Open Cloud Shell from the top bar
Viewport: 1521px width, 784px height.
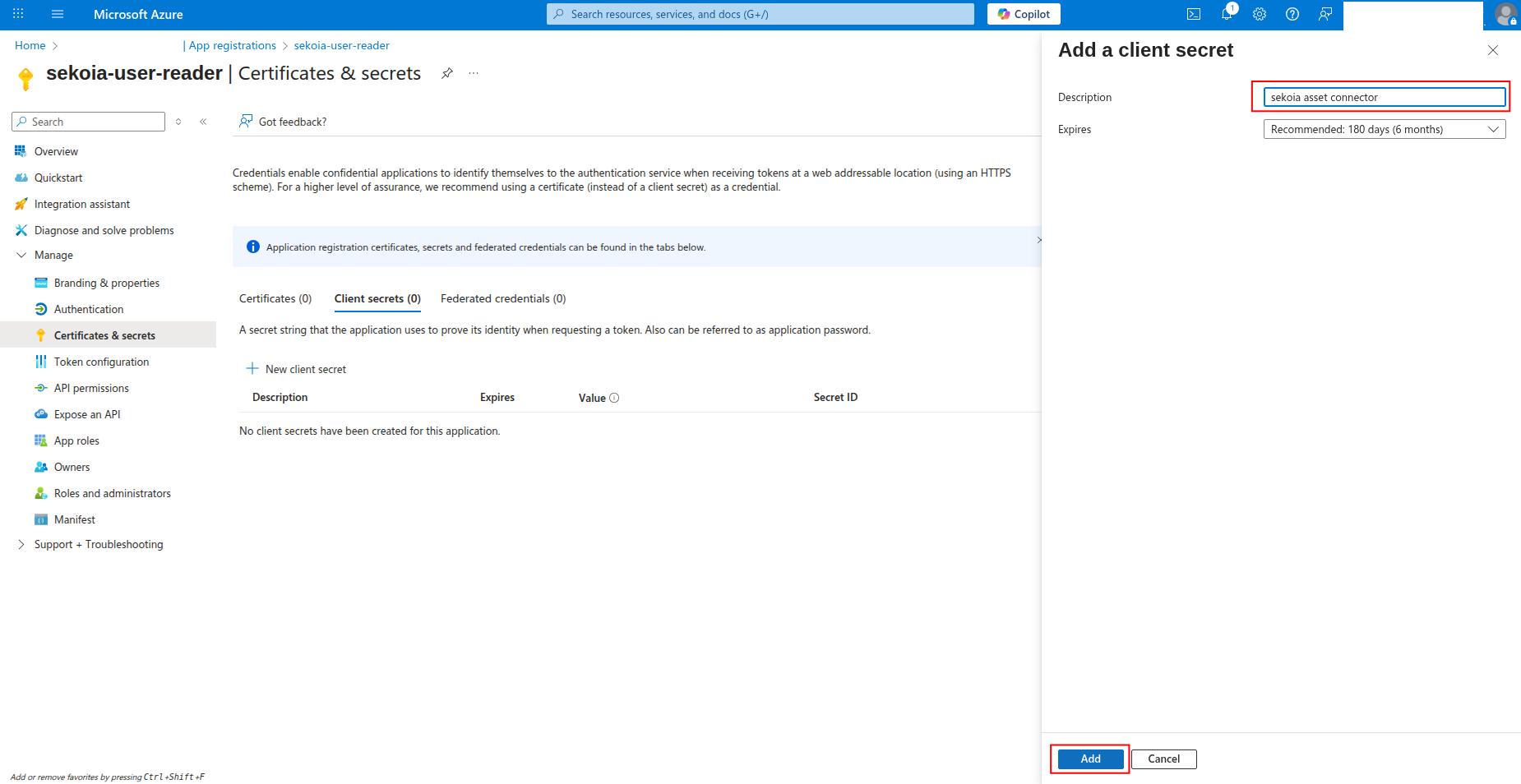pyautogui.click(x=1194, y=14)
